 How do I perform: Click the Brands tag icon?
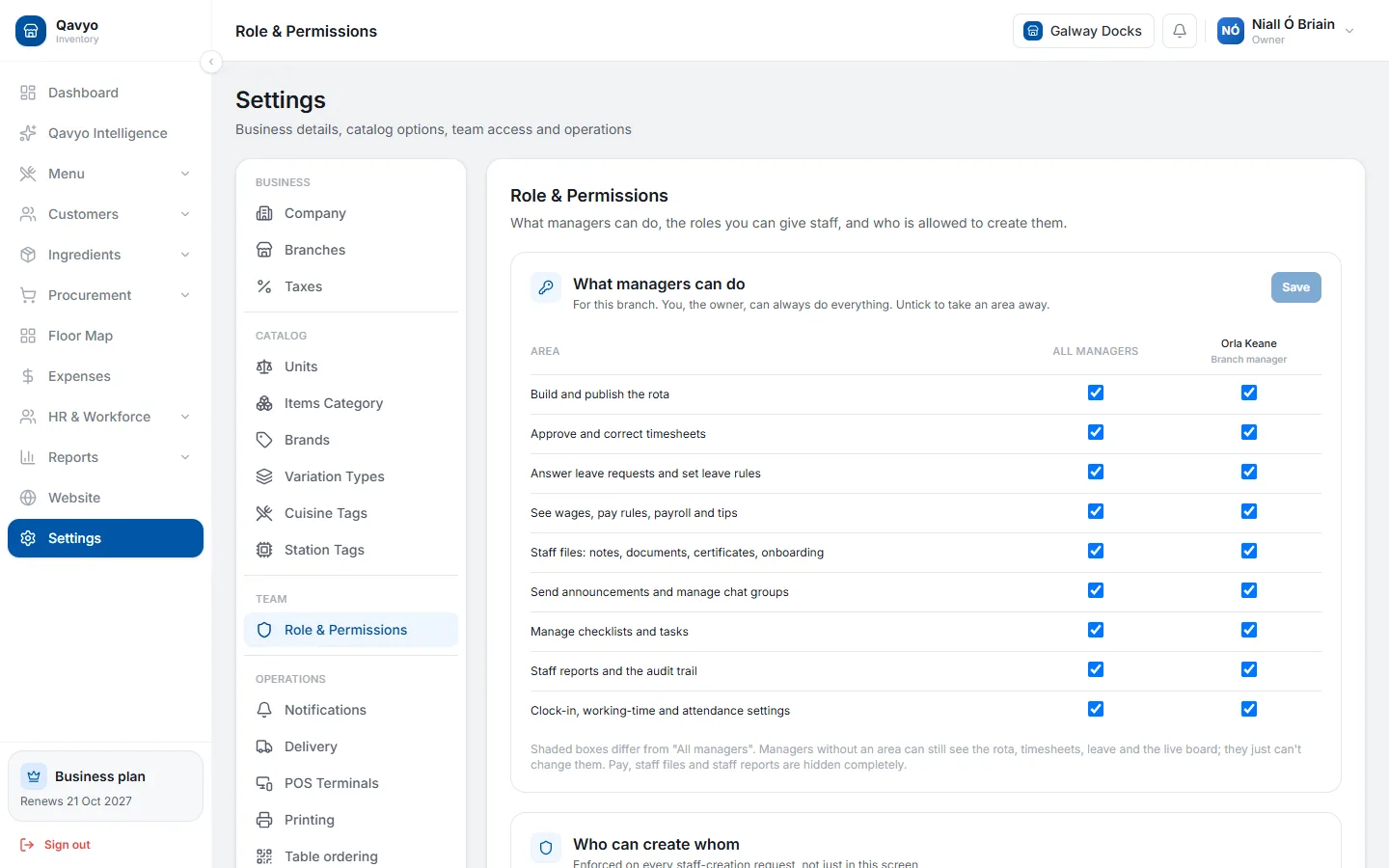264,440
